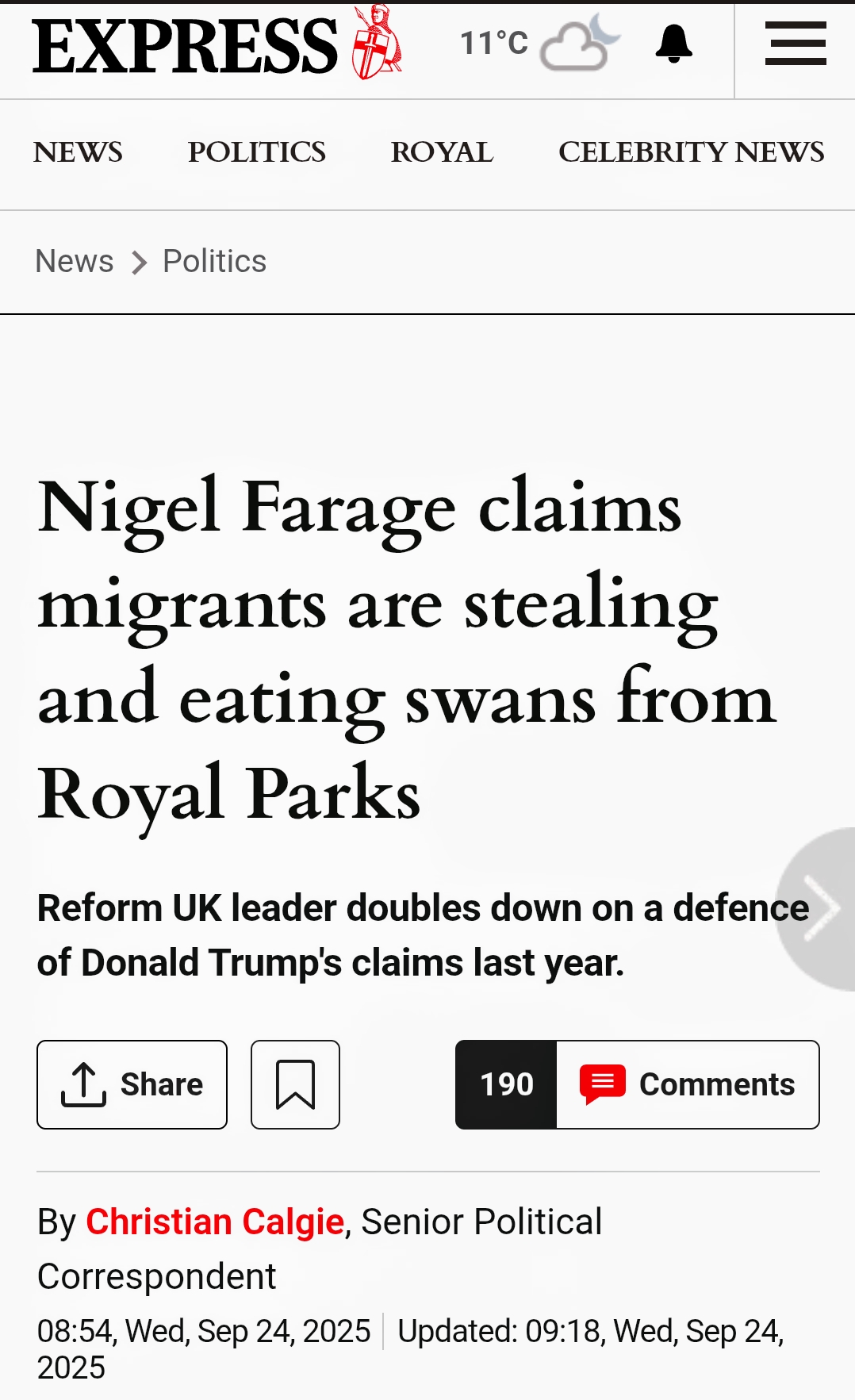
Task: Switch to the Royal section
Action: 442,152
